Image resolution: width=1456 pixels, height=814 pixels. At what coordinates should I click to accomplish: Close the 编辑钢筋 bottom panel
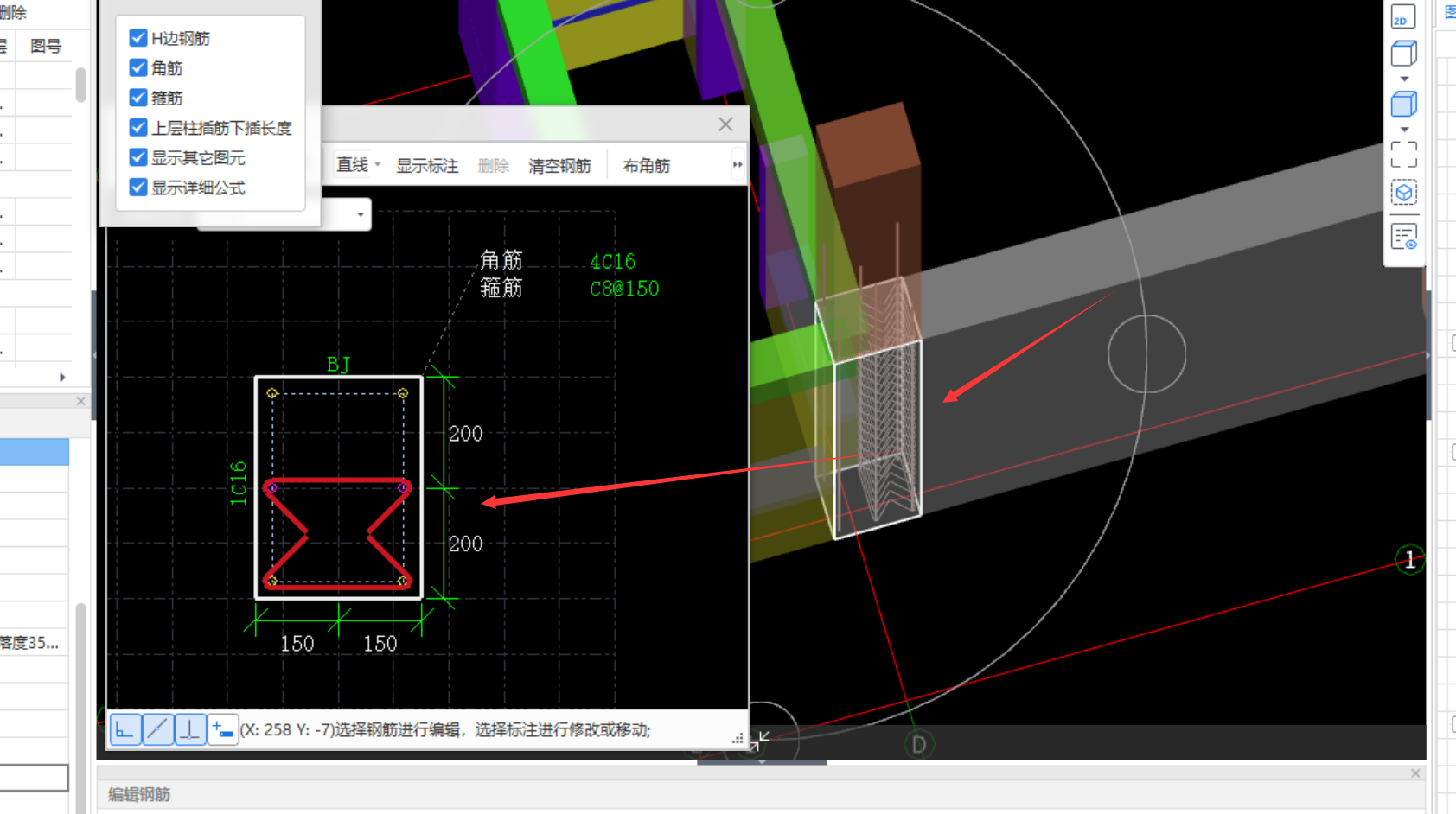[x=1415, y=773]
